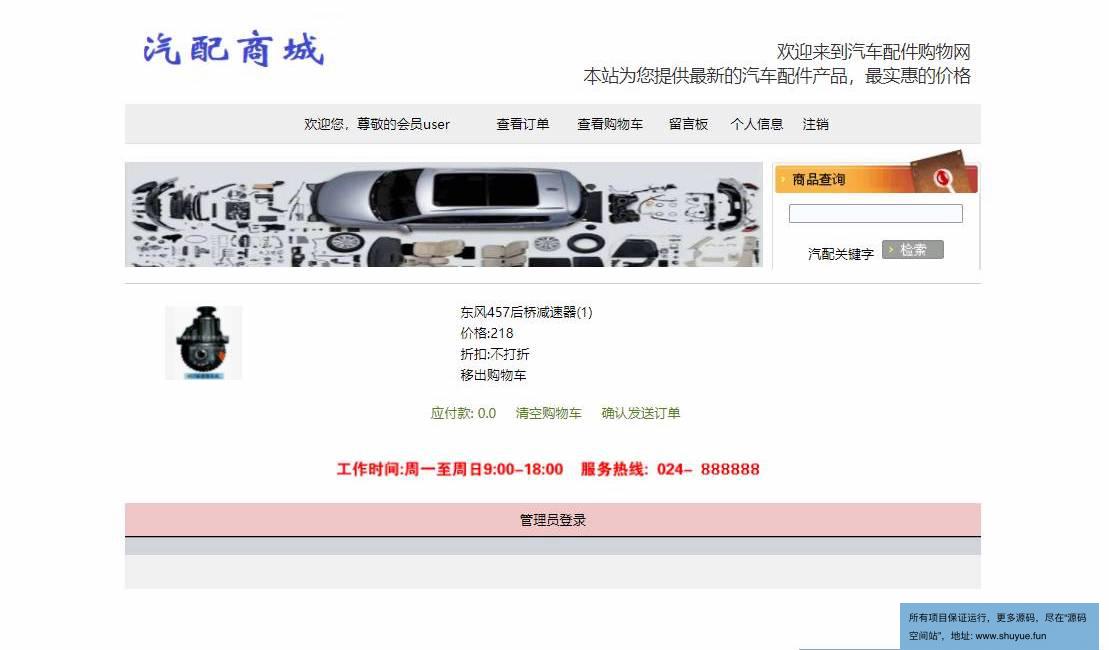Click the 欢迎您，尊敬的会员user greeting
This screenshot has height=650, width=1109.
tap(377, 124)
